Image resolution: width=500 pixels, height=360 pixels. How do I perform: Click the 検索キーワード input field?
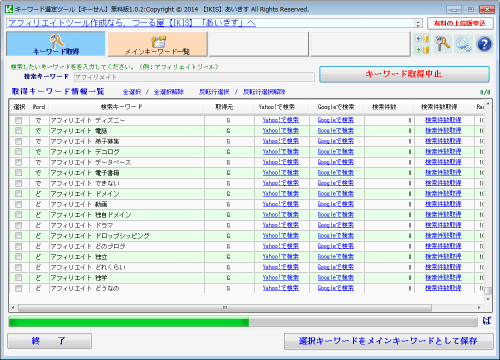pos(194,77)
